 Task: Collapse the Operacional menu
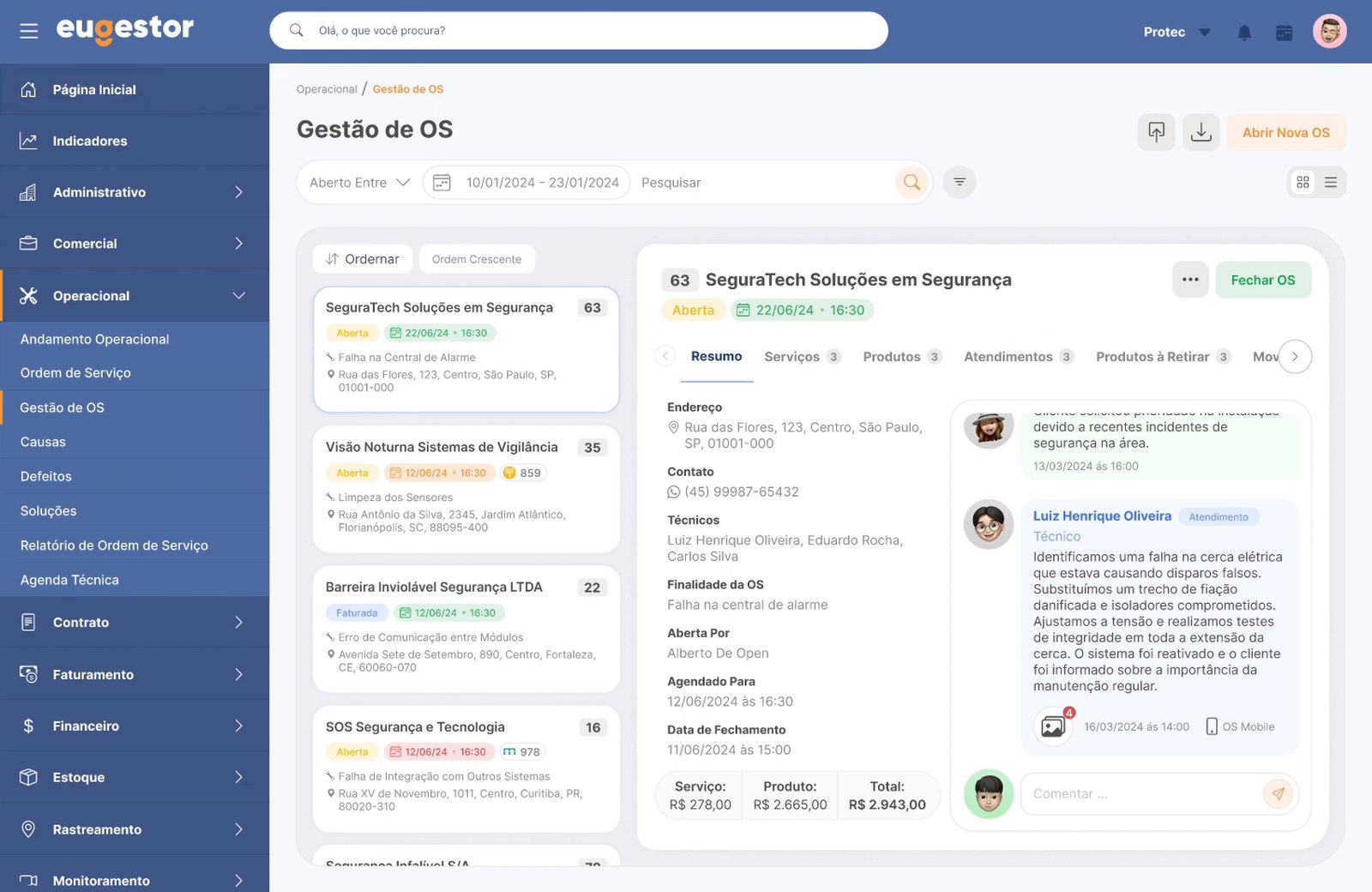coord(135,296)
